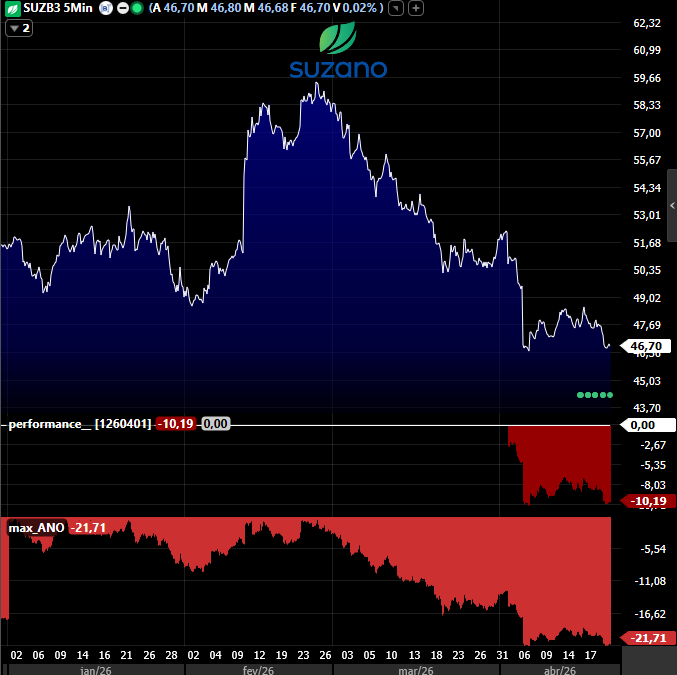Open the small corner-arrow menu button
Screen dimensions: 677x675
tap(396, 8)
